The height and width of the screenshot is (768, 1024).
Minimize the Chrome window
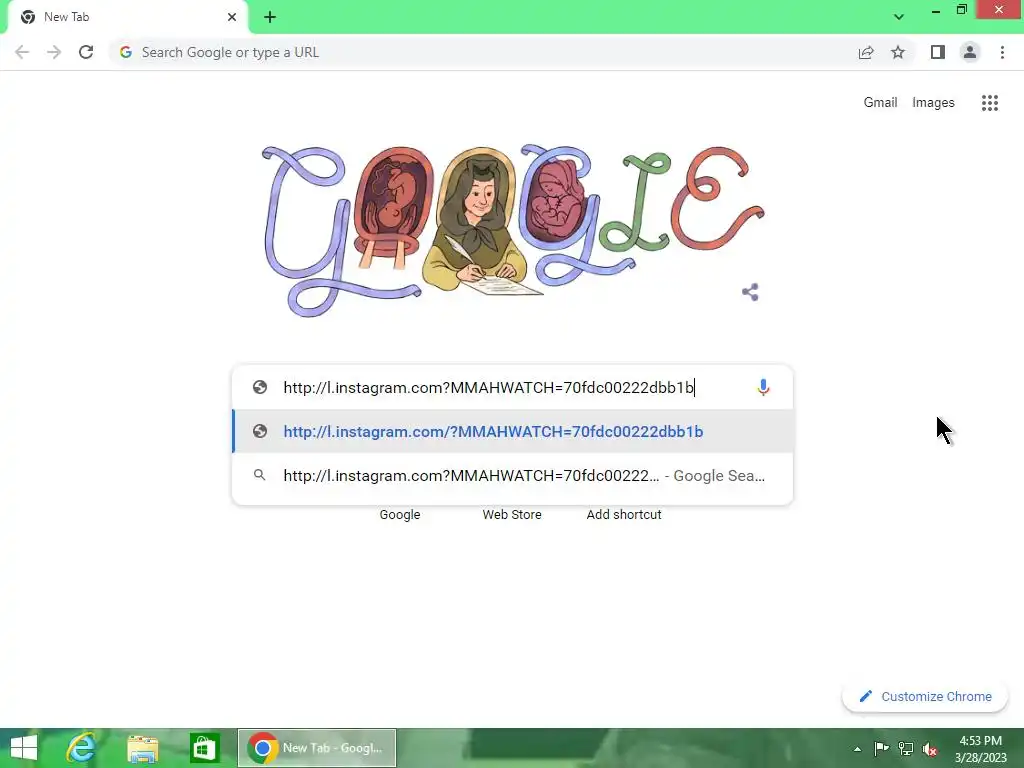[x=935, y=10]
